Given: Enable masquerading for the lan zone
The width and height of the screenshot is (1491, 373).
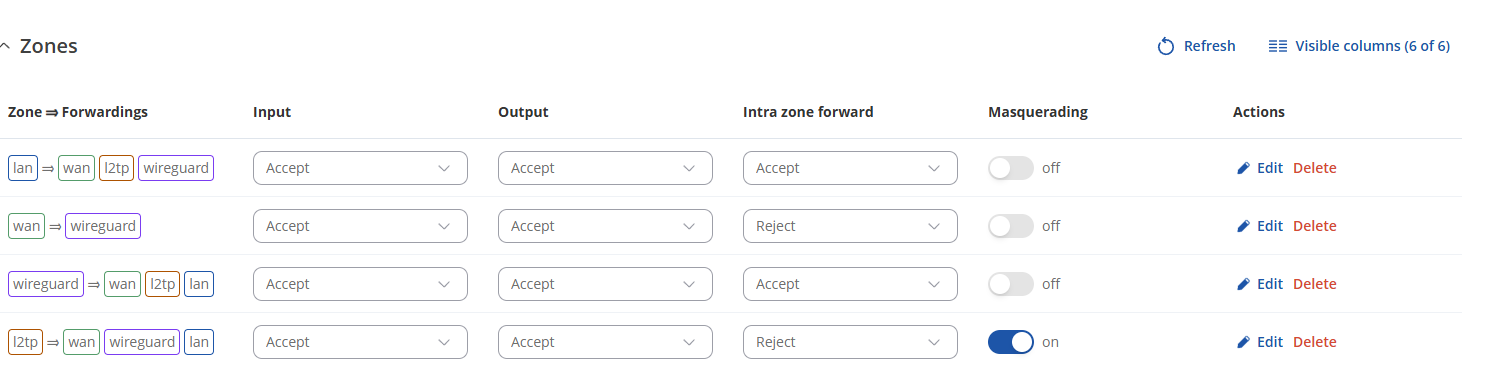Looking at the screenshot, I should [1010, 168].
